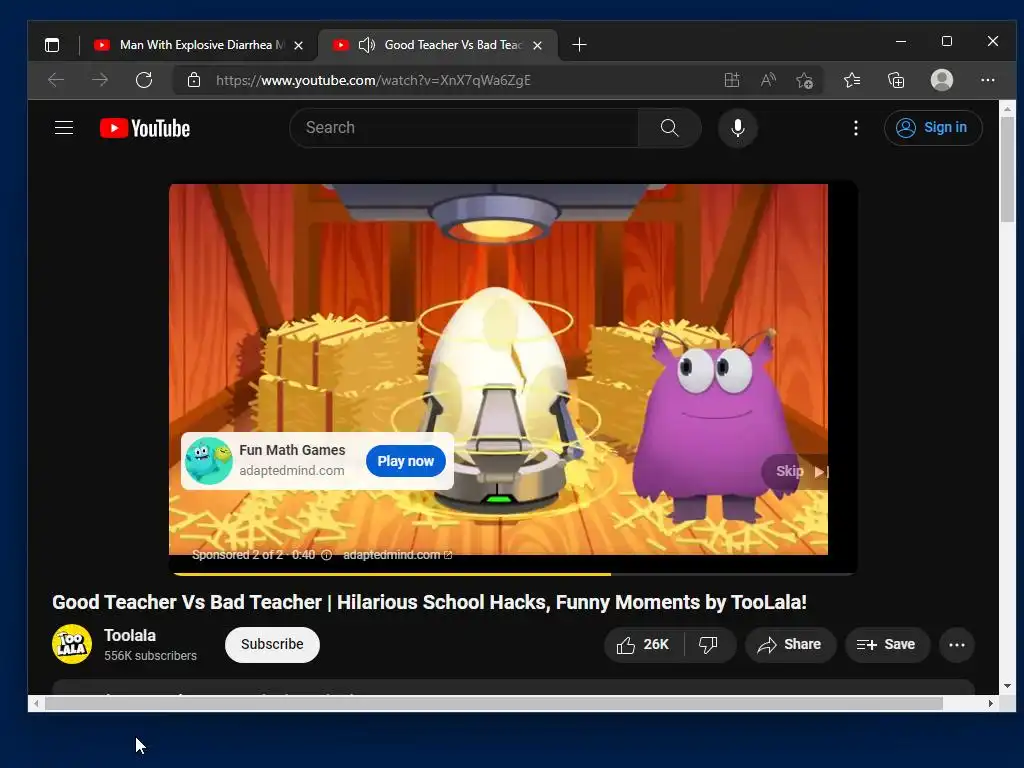Open the apps available icon in address bar
The height and width of the screenshot is (768, 1024).
(732, 80)
